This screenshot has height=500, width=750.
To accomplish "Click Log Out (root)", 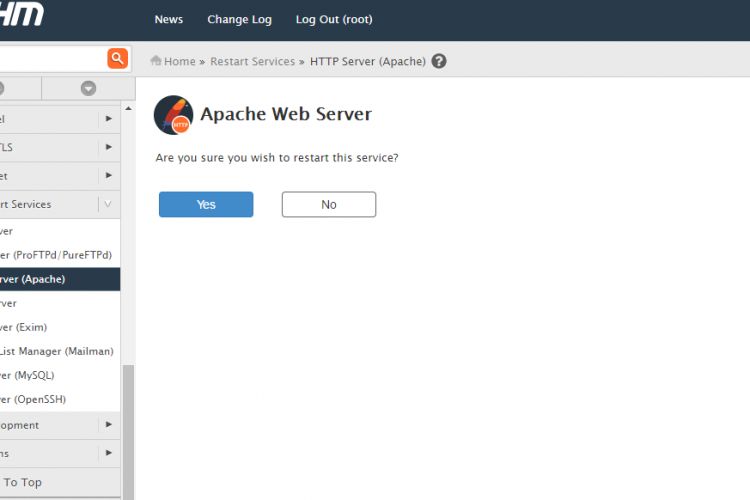I will tap(334, 20).
